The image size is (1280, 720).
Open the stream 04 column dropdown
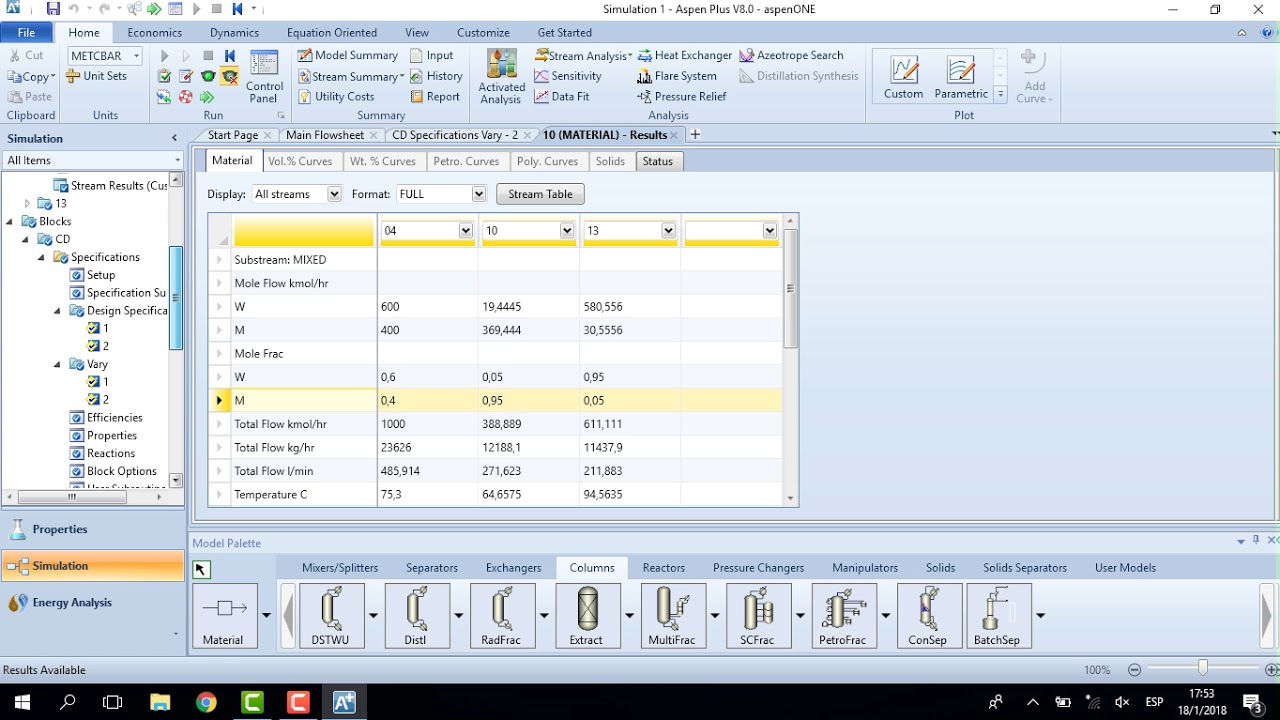[x=465, y=231]
